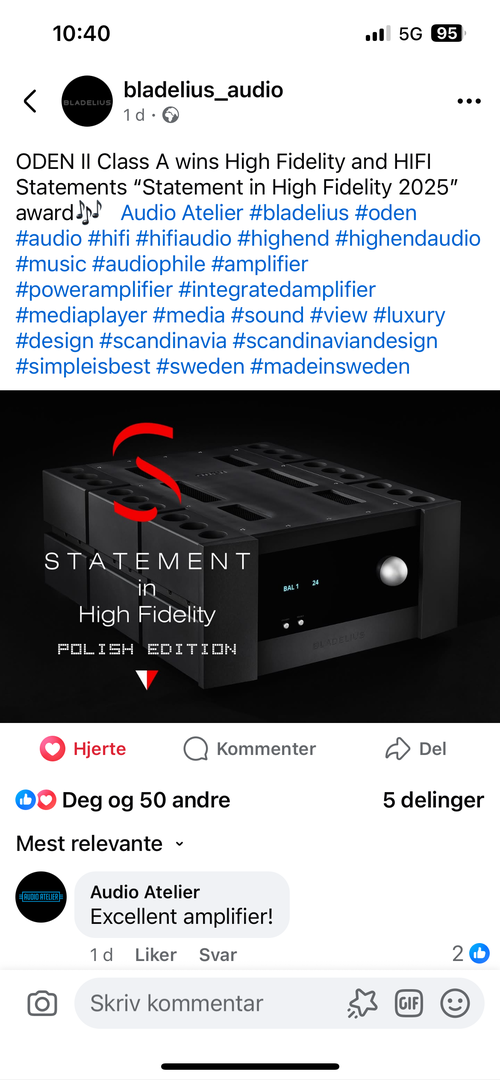Image resolution: width=500 pixels, height=1080 pixels.
Task: Open the amplifier award image
Action: [250, 557]
